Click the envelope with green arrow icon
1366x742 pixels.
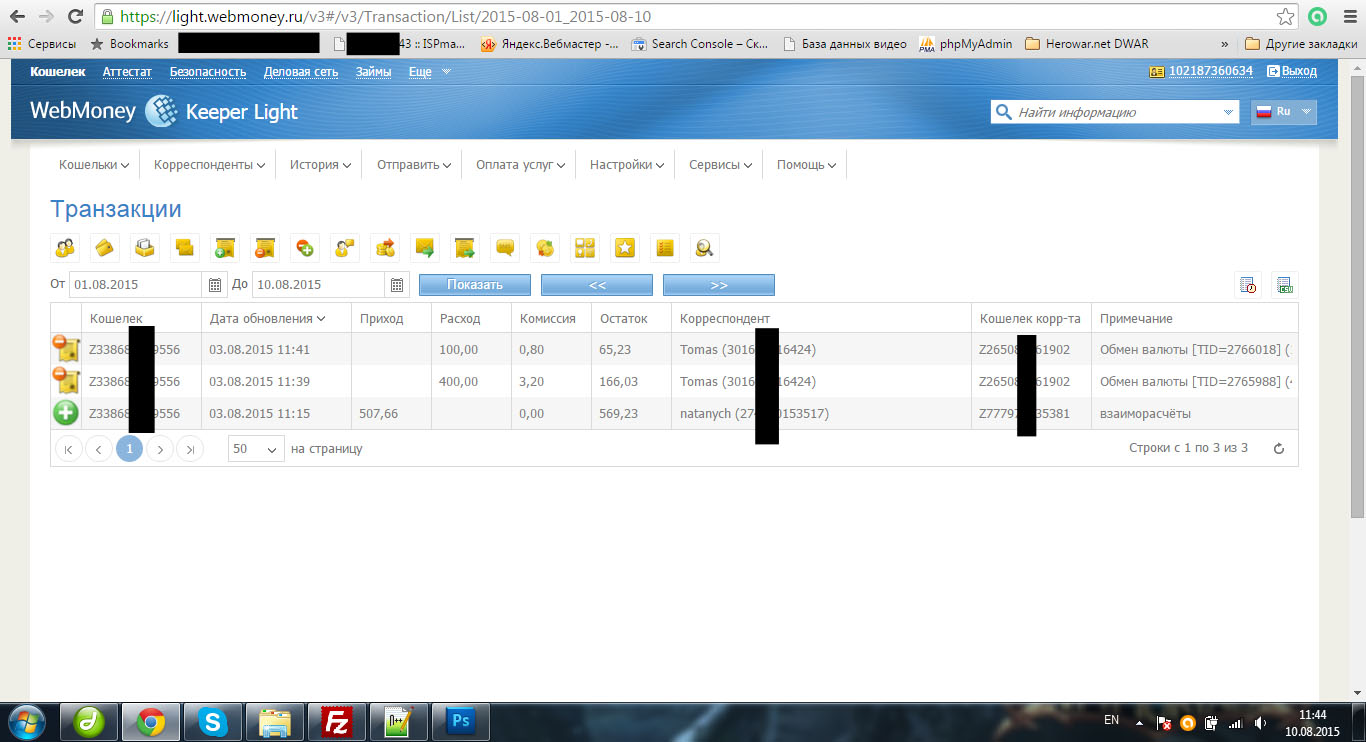click(425, 248)
